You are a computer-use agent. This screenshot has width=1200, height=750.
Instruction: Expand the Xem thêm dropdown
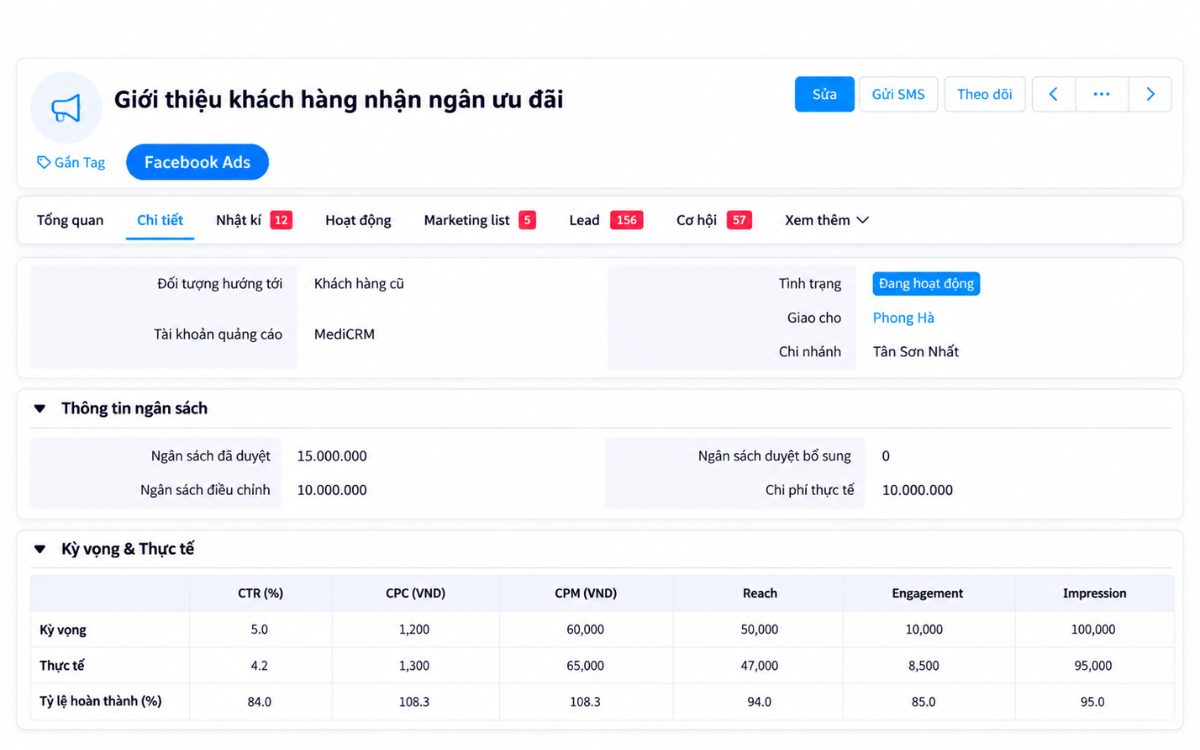(x=826, y=220)
